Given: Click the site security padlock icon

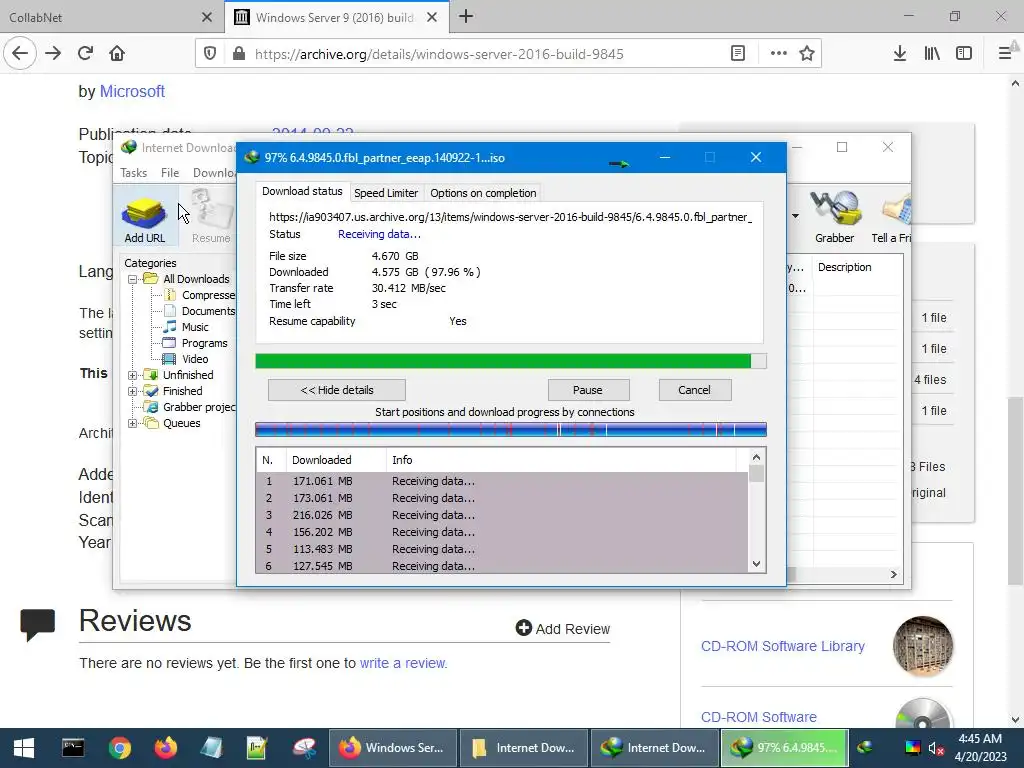Looking at the screenshot, I should (x=239, y=54).
